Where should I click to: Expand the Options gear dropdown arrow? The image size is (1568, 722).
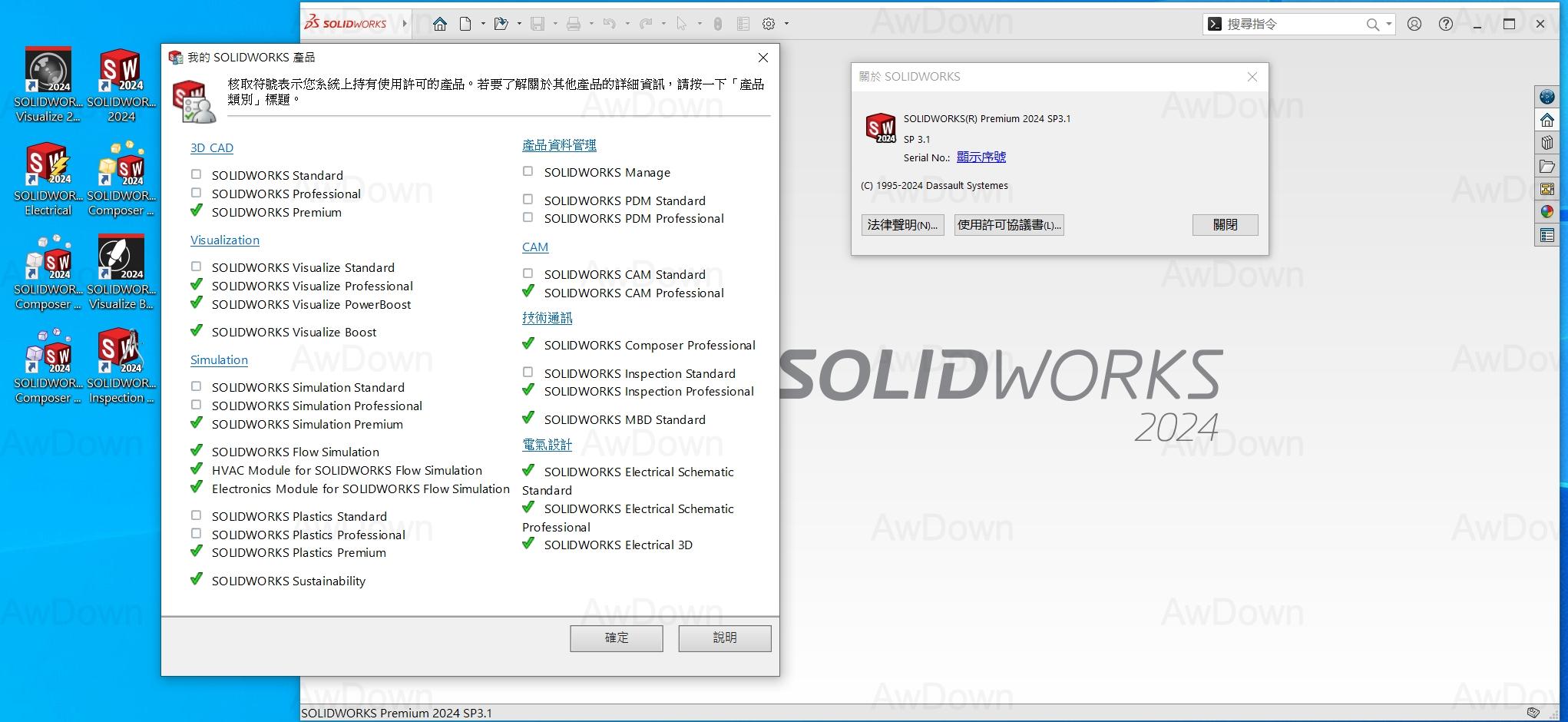(x=786, y=24)
